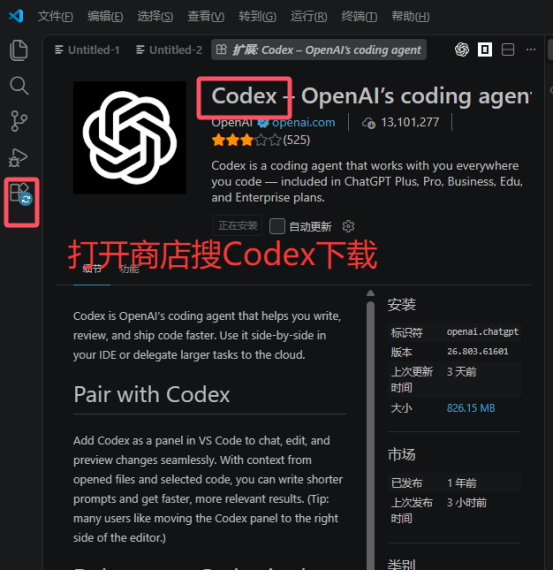Open the 选择(S) menu
This screenshot has width=554, height=571.
coord(155,16)
